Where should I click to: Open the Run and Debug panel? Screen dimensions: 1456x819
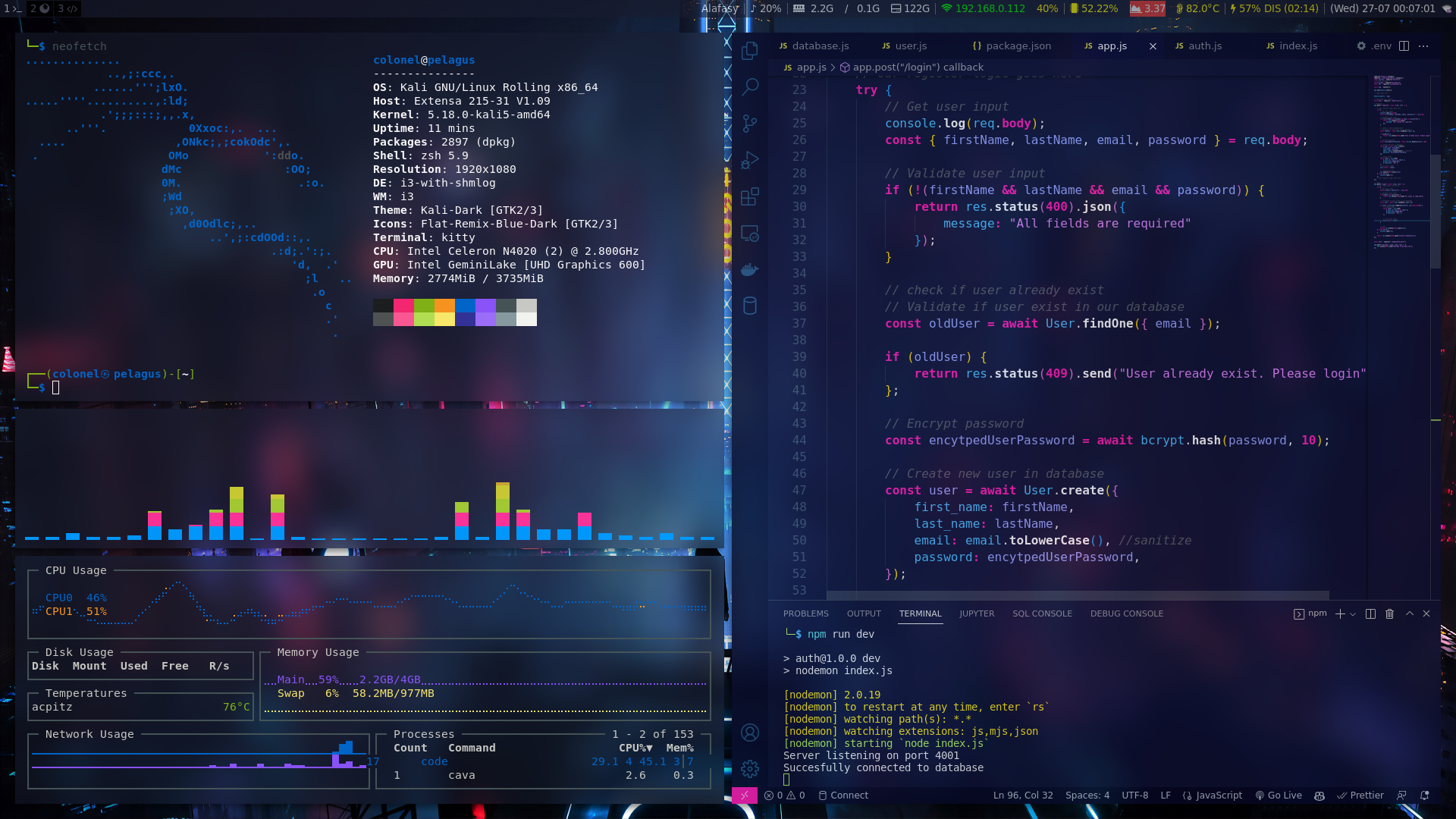click(x=750, y=159)
